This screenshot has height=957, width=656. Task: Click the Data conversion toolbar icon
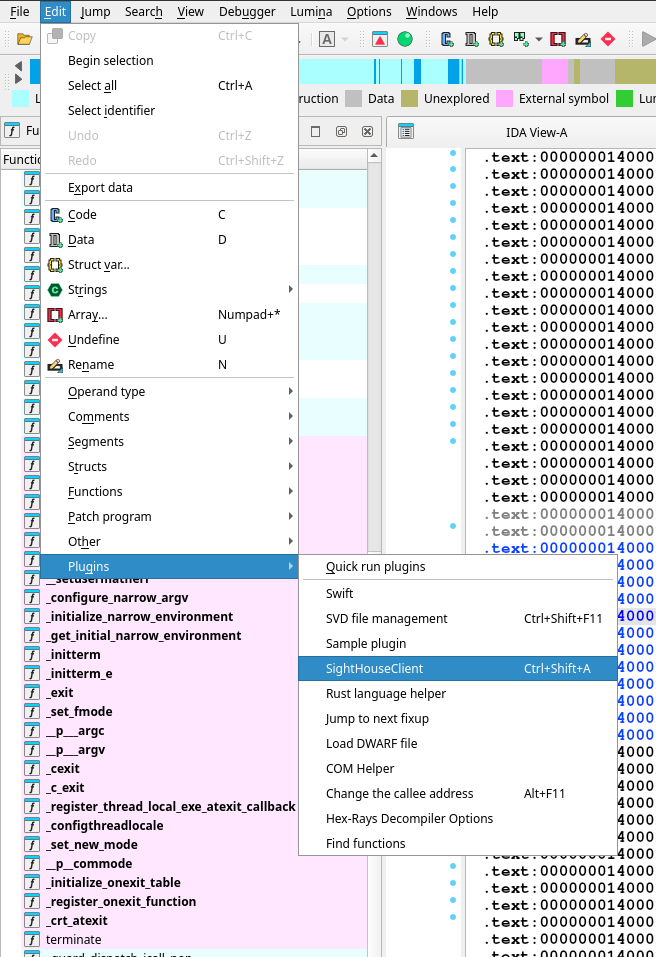click(x=472, y=40)
